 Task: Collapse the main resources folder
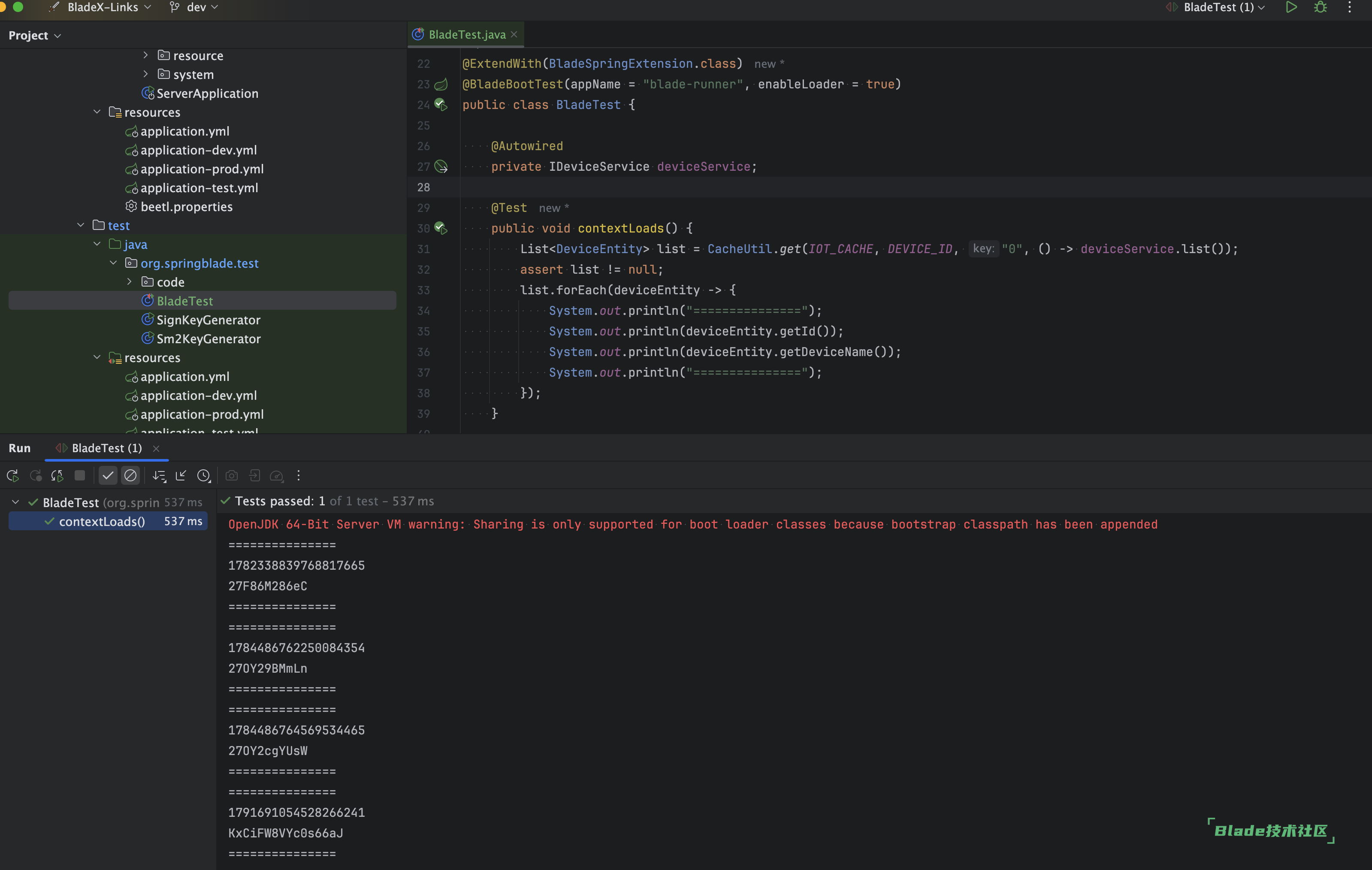pos(97,112)
